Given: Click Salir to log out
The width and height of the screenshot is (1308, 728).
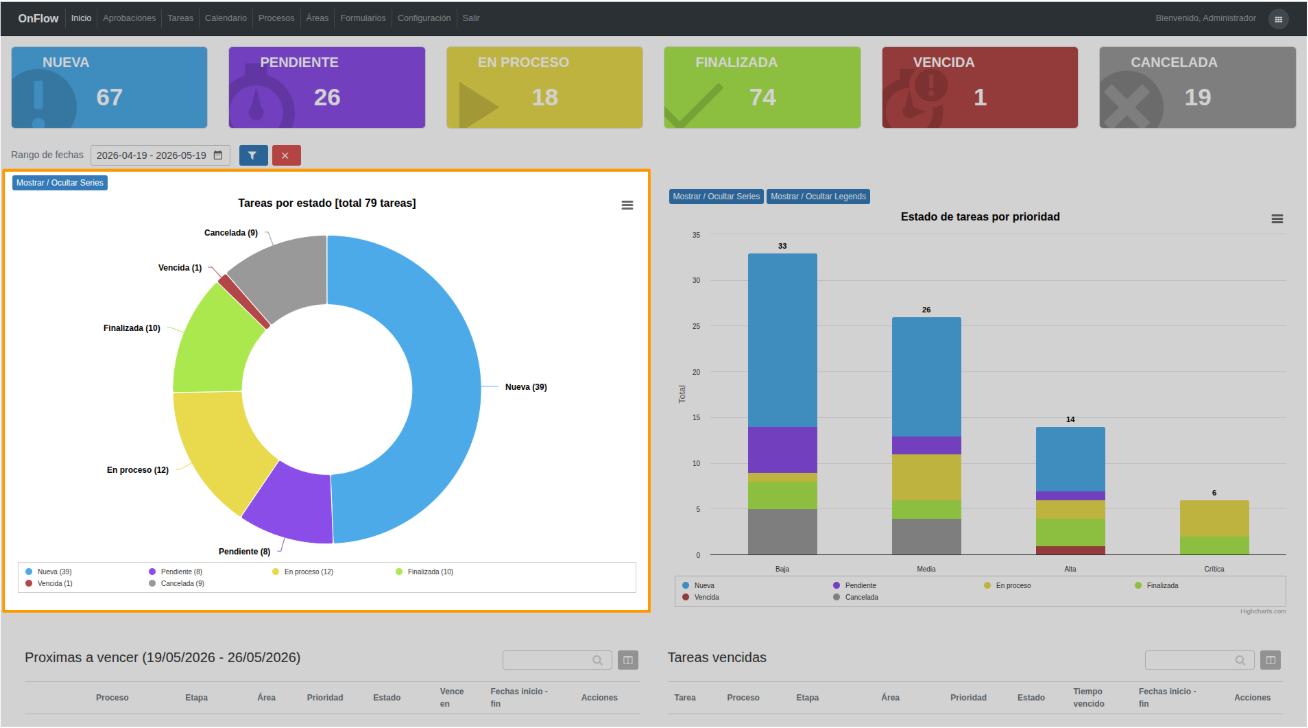Looking at the screenshot, I should [x=471, y=18].
